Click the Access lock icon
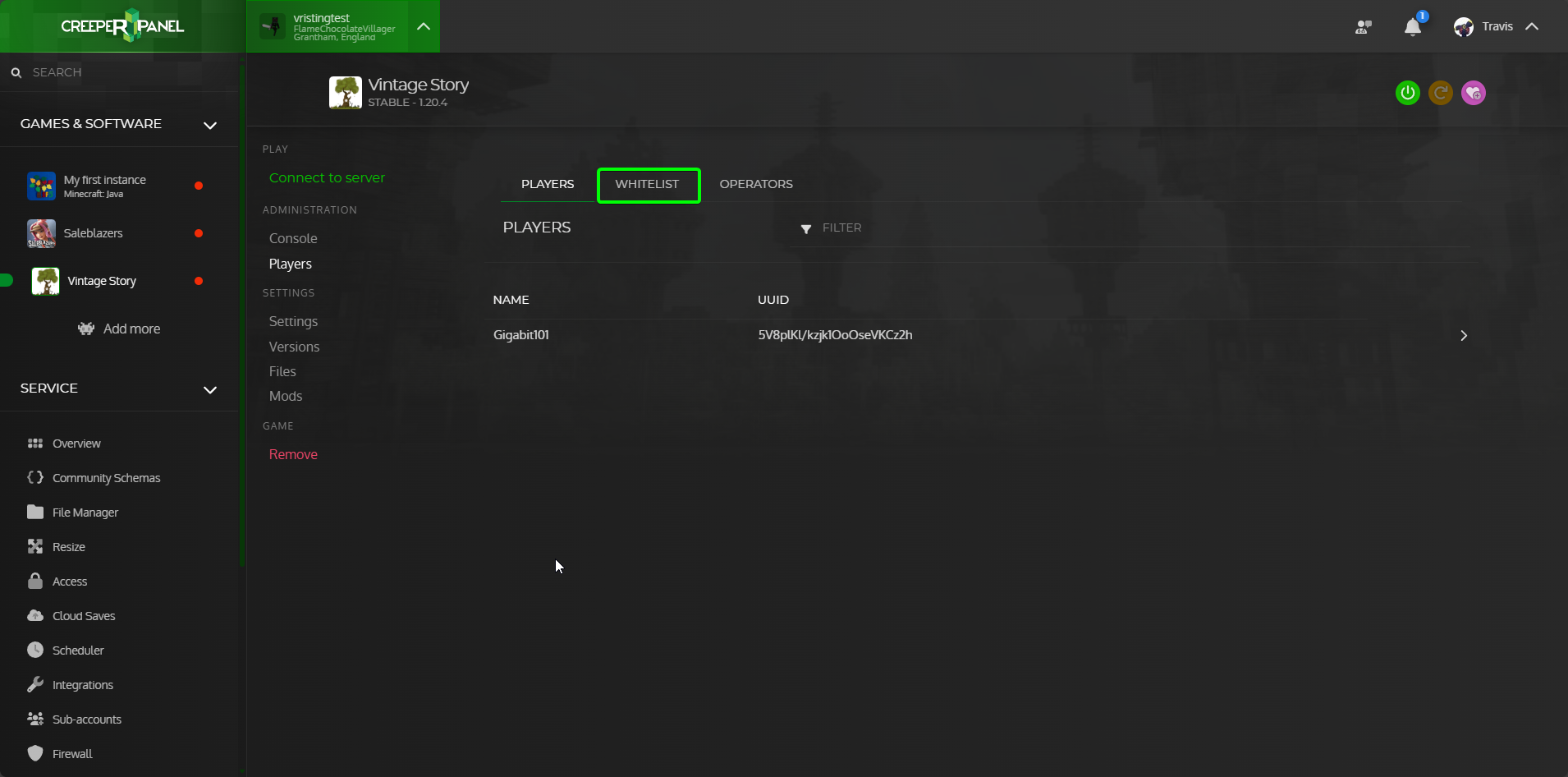 [x=35, y=581]
